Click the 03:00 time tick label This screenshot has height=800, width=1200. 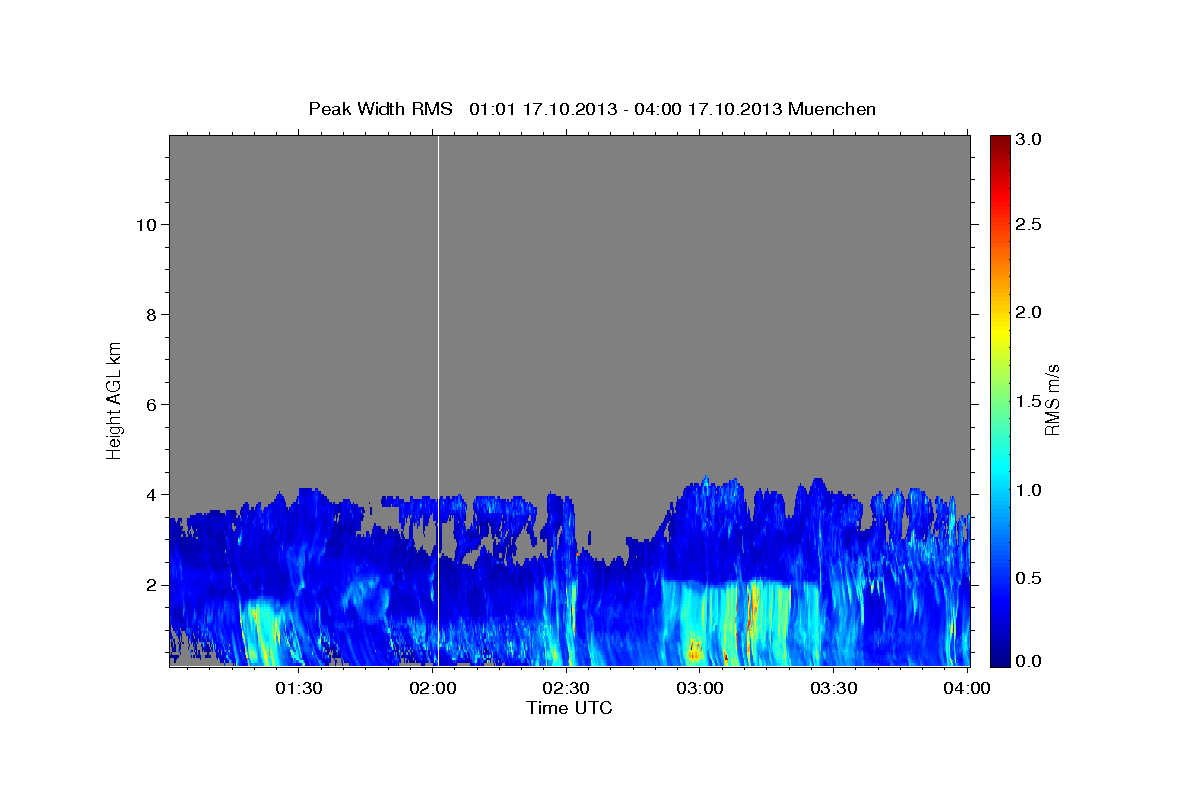click(700, 688)
